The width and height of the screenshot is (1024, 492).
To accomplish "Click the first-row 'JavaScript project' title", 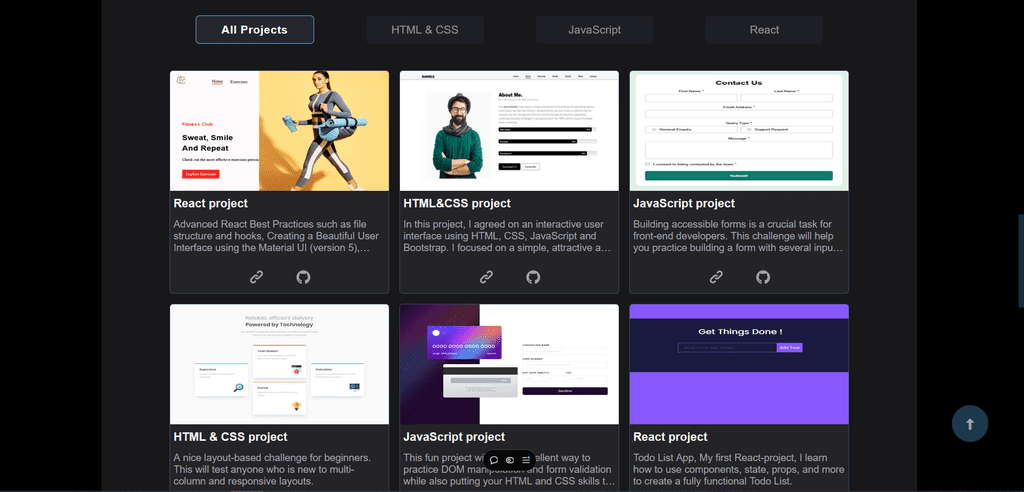I will point(684,203).
